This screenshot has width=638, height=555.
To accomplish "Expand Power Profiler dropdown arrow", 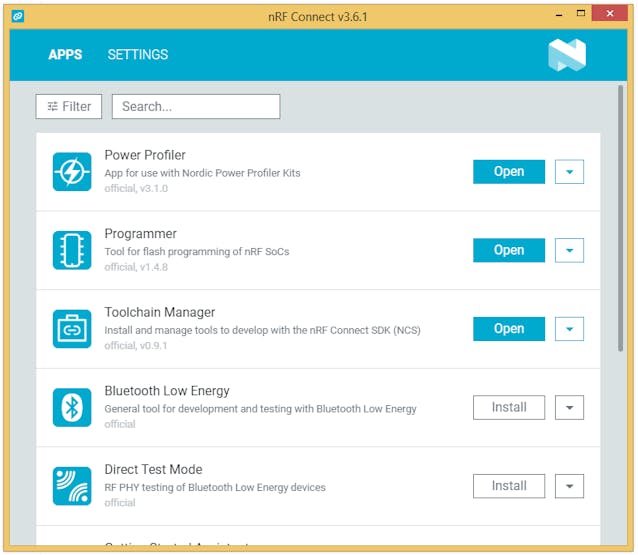I will tap(569, 171).
